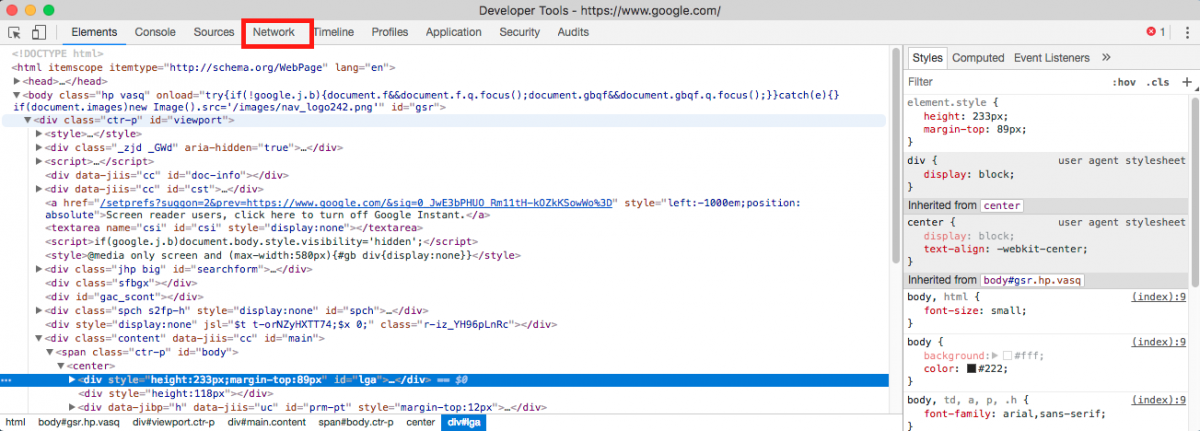The height and width of the screenshot is (431, 1200).
Task: Collapse the div viewport node
Action: (x=28, y=120)
